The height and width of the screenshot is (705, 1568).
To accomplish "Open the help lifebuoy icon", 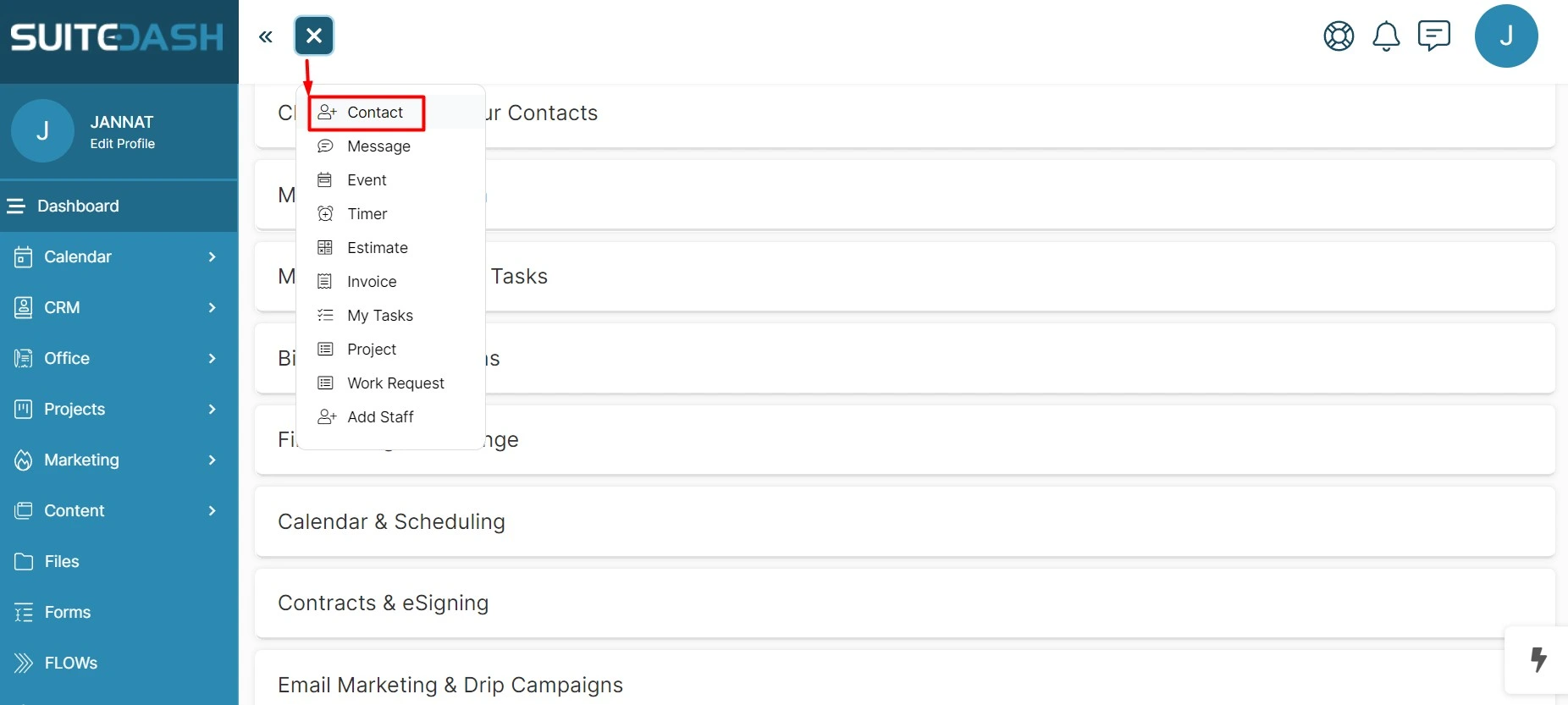I will pos(1339,36).
